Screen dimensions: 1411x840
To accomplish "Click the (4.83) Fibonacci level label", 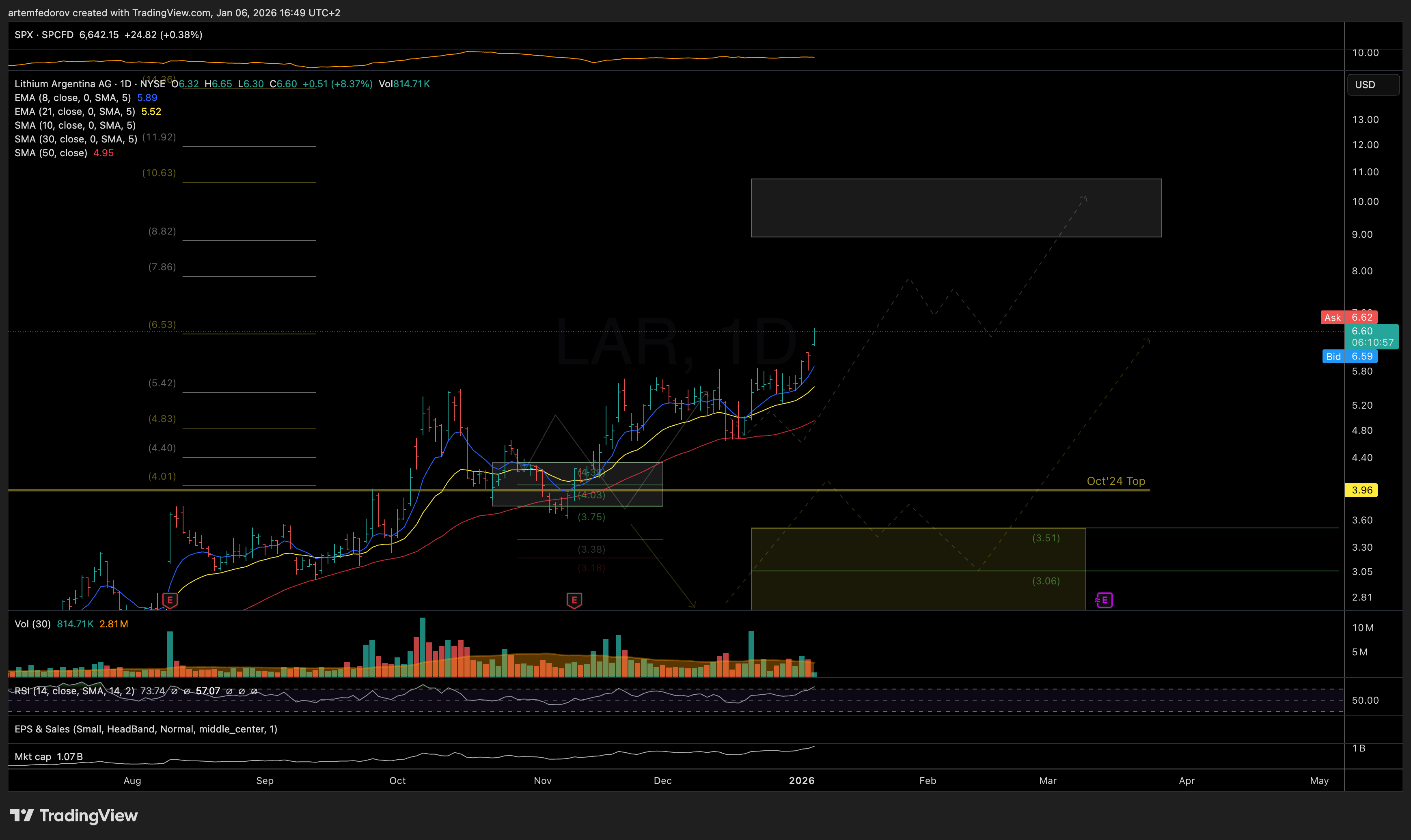I will [162, 418].
